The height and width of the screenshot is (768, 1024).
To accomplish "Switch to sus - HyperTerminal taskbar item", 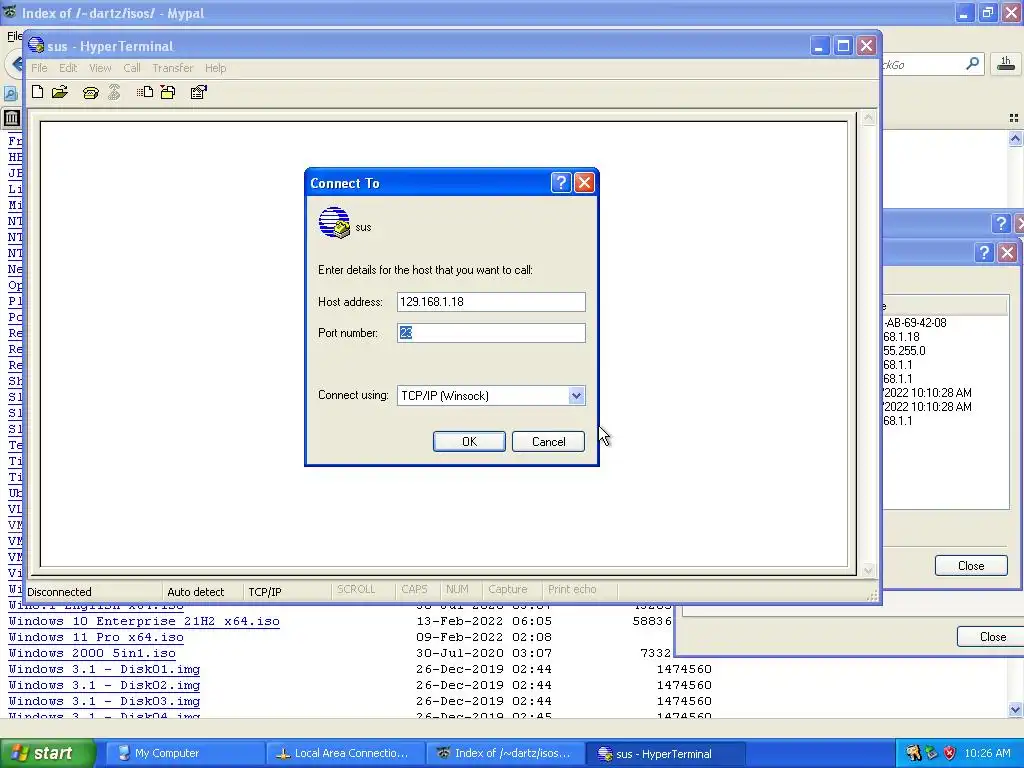I will [x=665, y=753].
